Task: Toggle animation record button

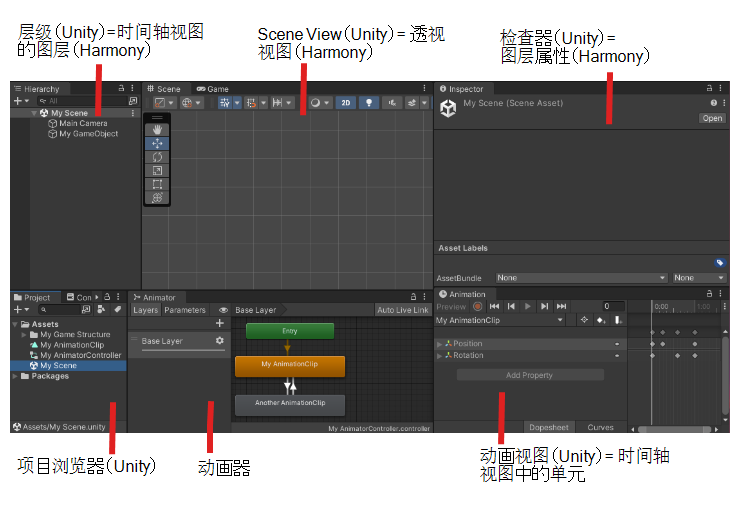Action: click(478, 306)
